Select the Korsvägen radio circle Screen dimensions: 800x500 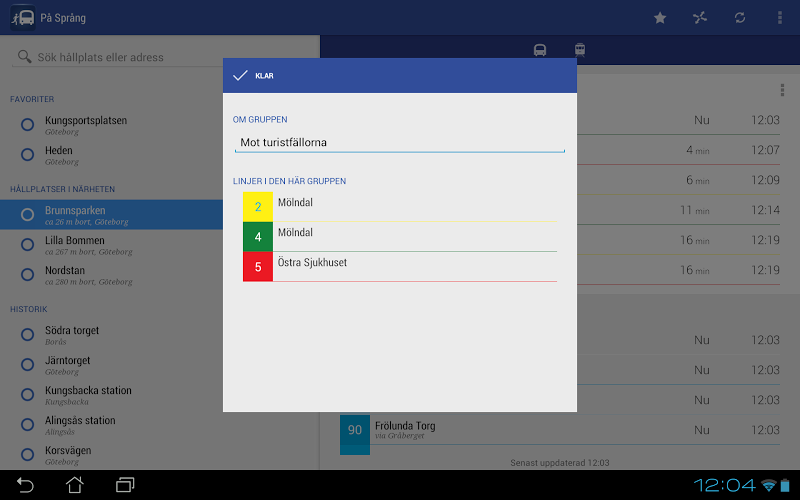[x=28, y=455]
